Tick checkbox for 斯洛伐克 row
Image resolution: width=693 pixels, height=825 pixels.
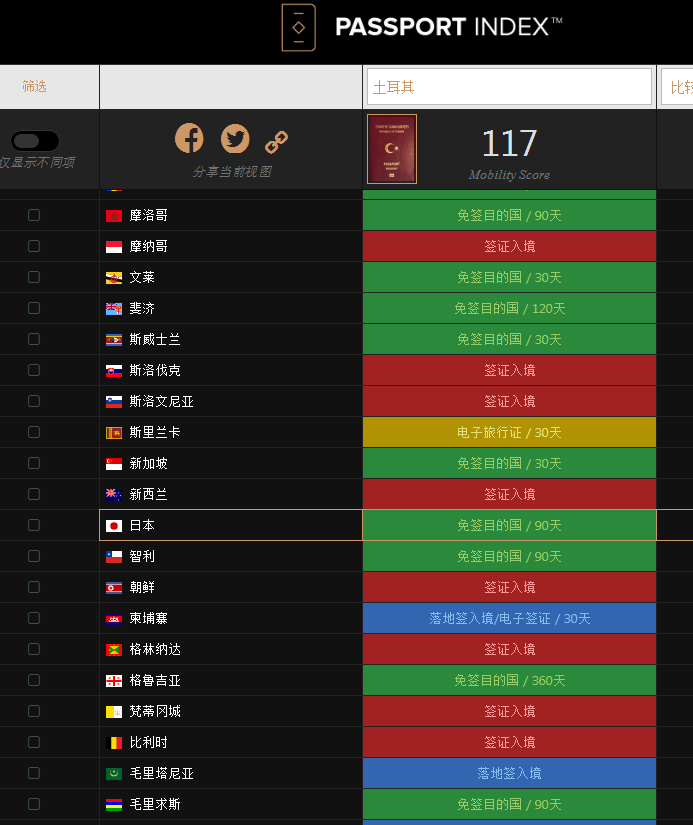click(34, 370)
